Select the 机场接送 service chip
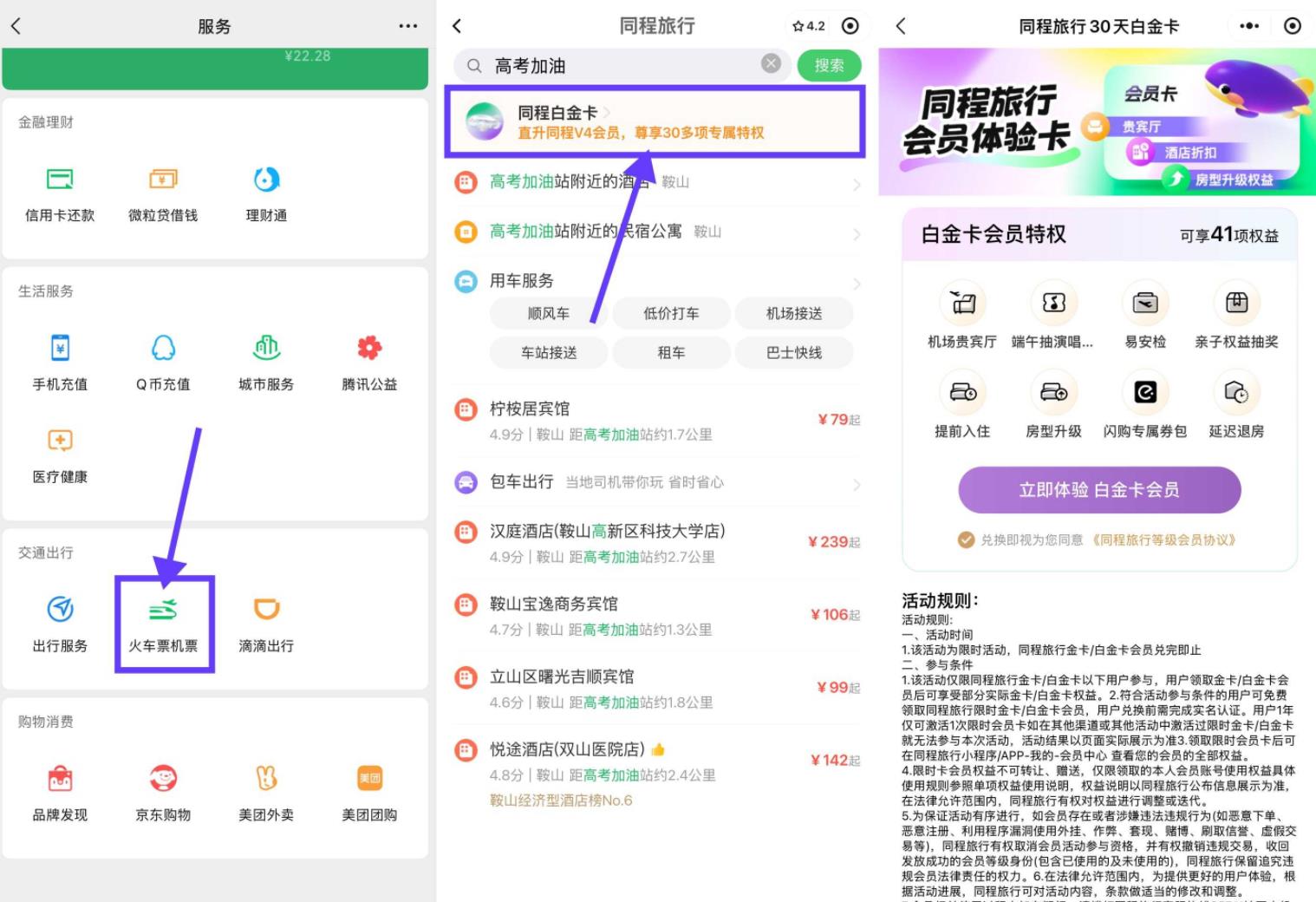Image resolution: width=1316 pixels, height=902 pixels. point(794,313)
